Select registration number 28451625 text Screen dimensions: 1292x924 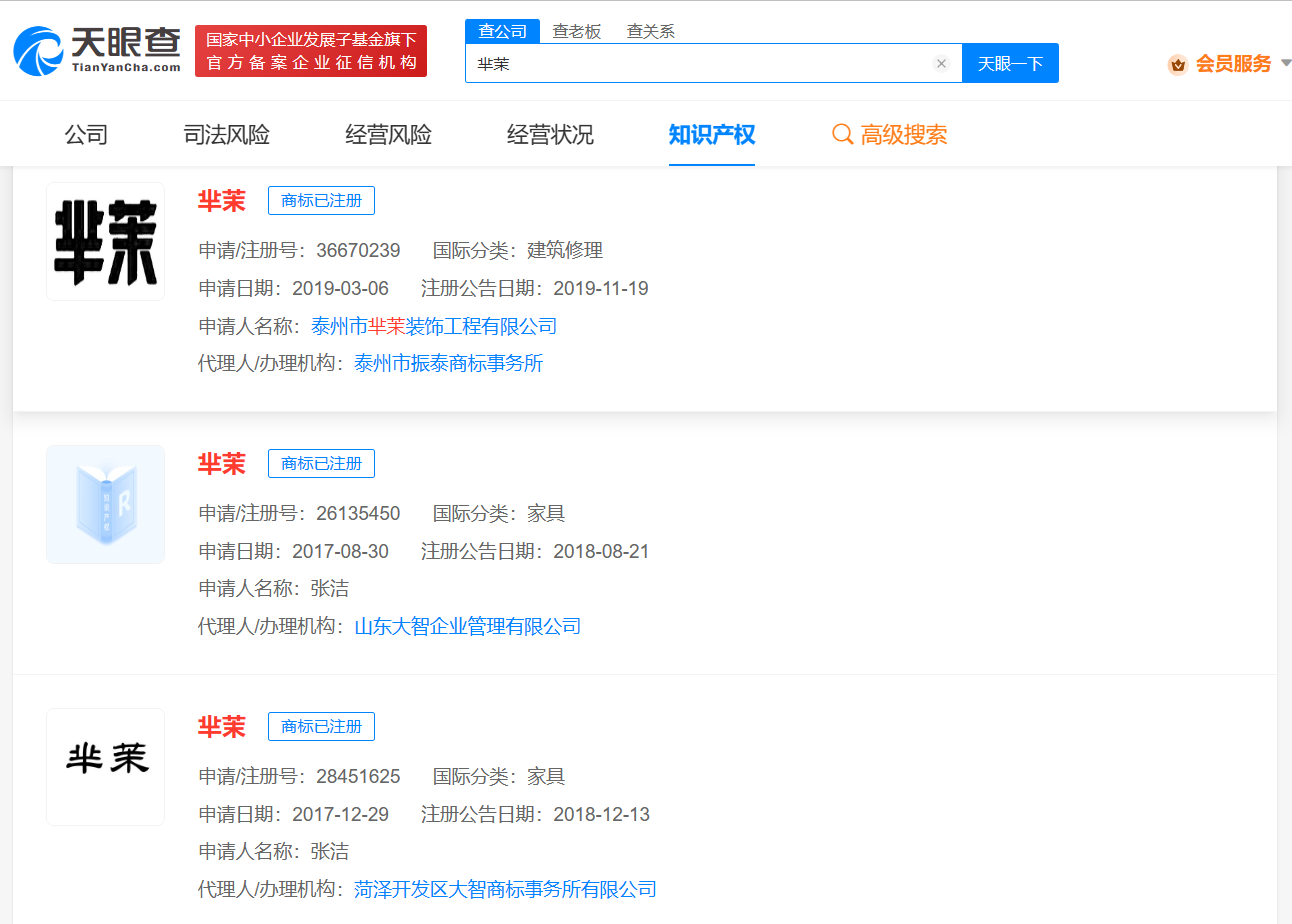(358, 776)
